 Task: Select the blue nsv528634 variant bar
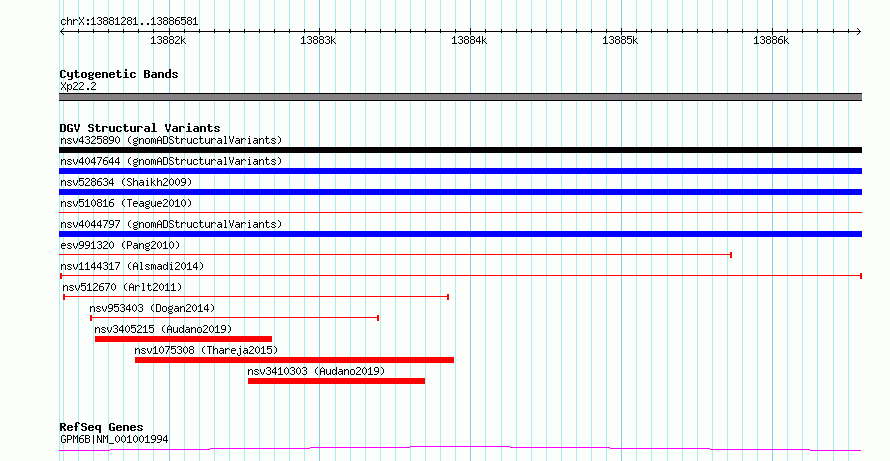pyautogui.click(x=460, y=192)
